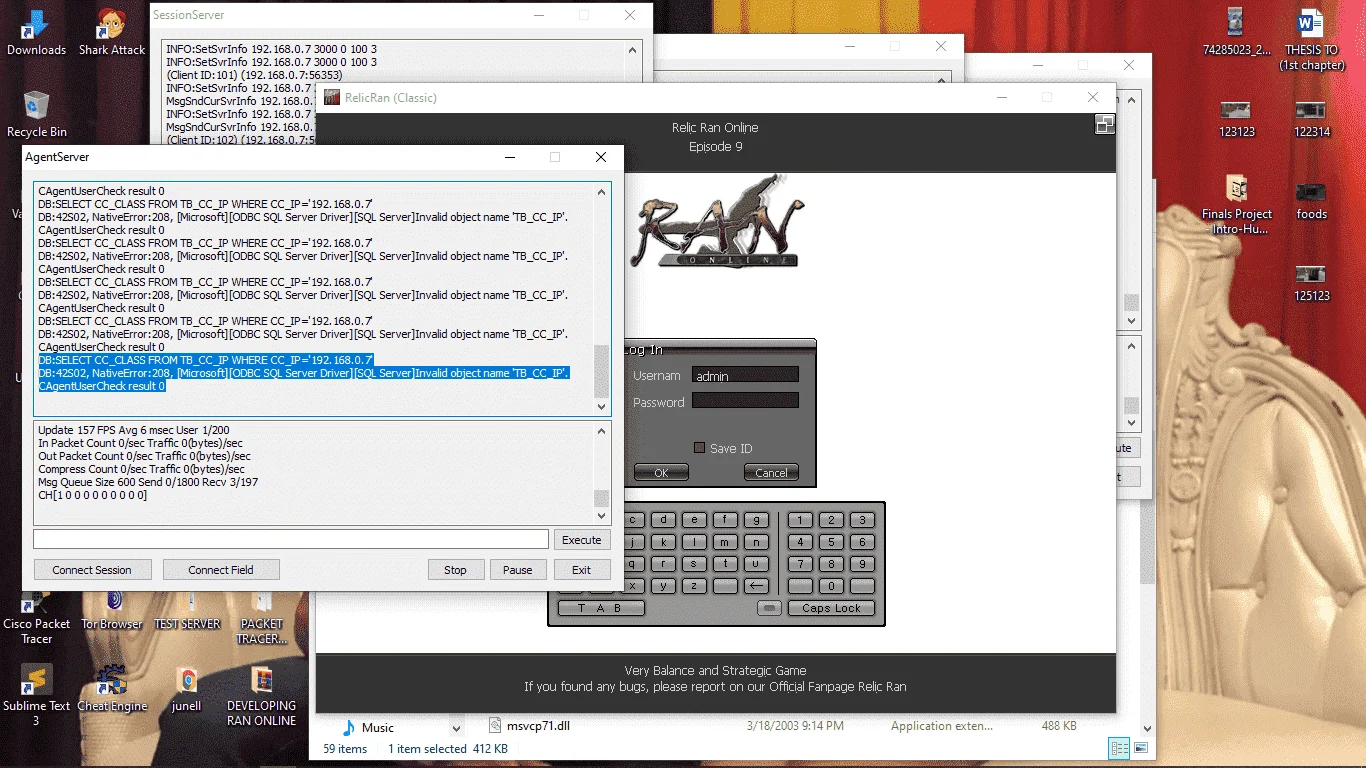
Task: Click the Username field containing admin
Action: point(745,375)
